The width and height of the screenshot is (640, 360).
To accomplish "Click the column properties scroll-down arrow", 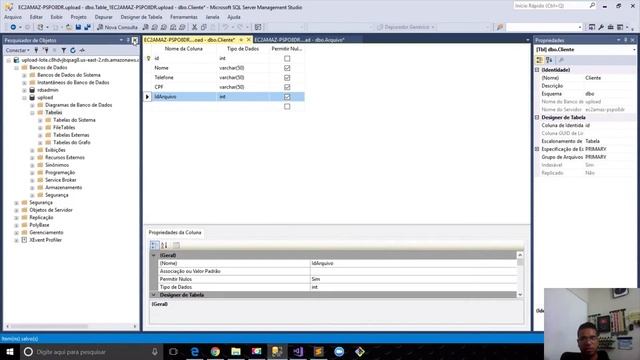I will pos(520,295).
